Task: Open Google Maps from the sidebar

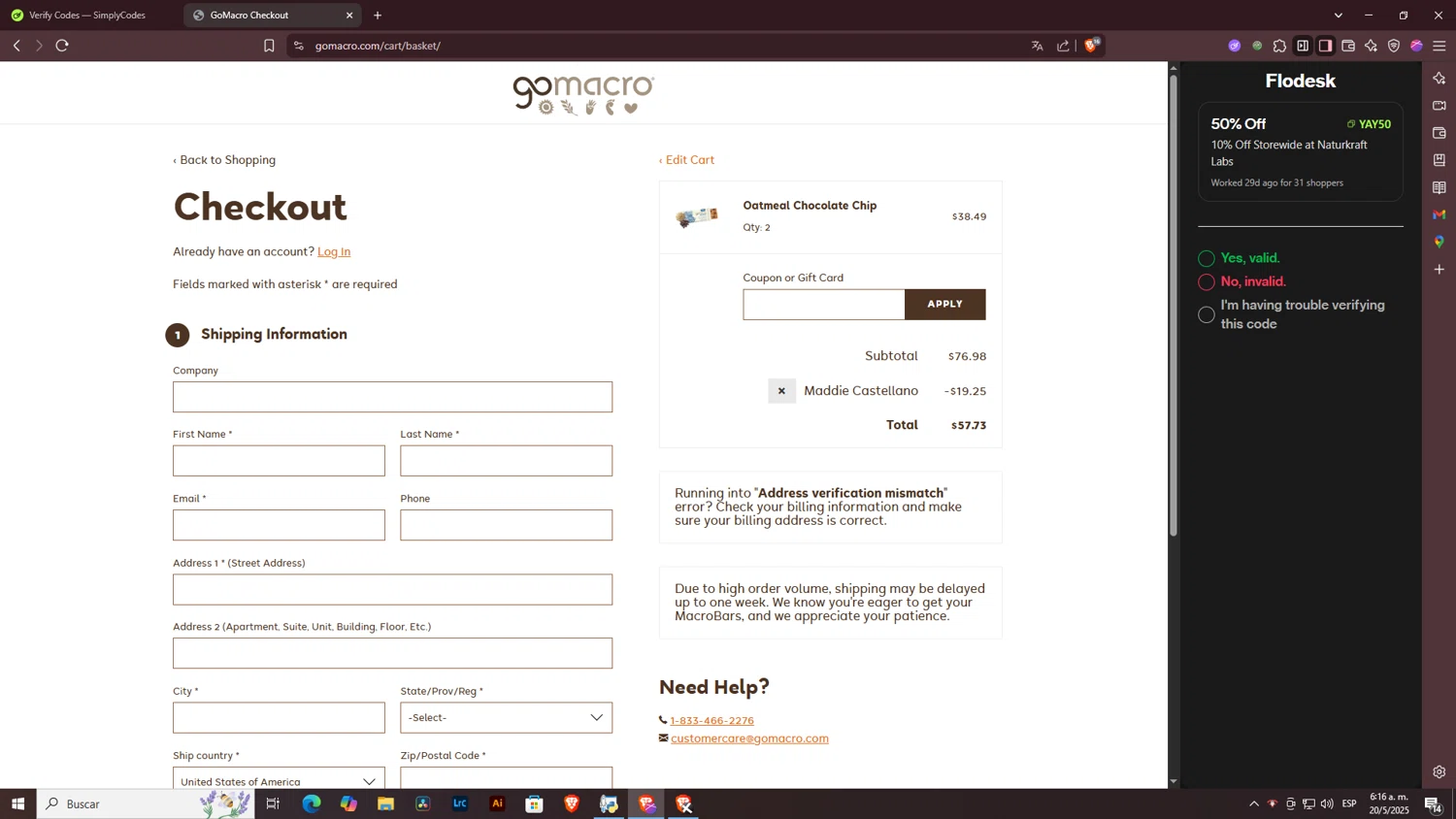Action: point(1439,242)
